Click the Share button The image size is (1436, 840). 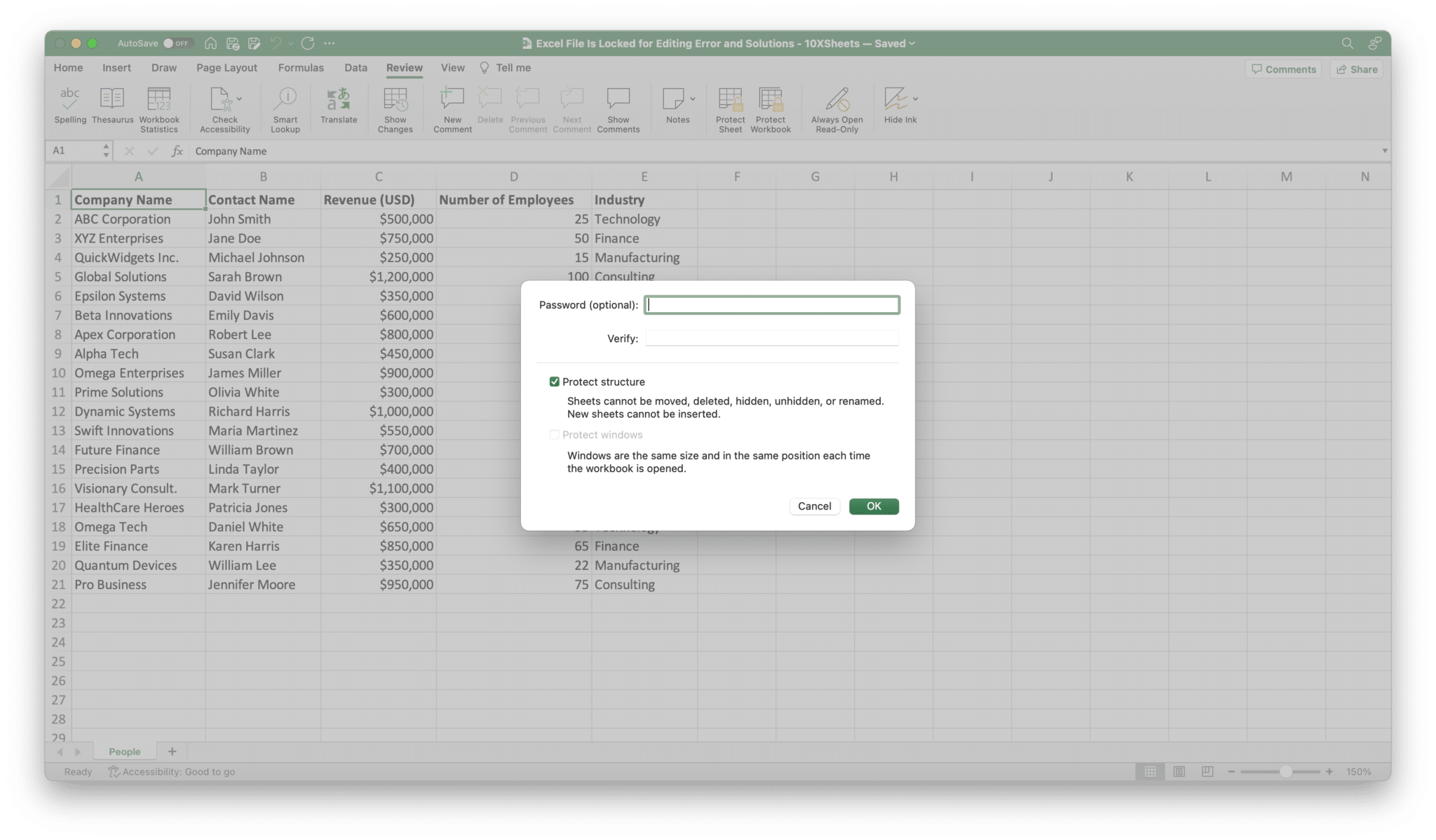[x=1357, y=69]
